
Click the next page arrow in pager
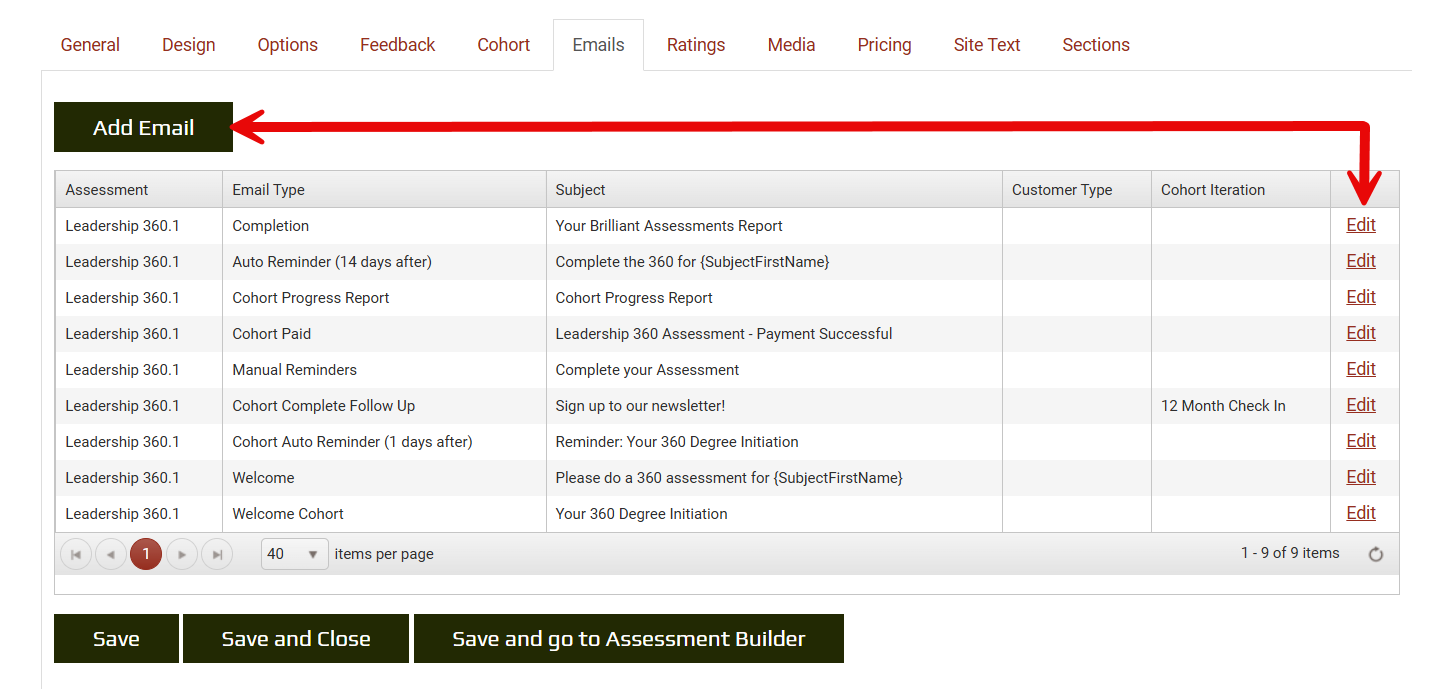tap(181, 553)
